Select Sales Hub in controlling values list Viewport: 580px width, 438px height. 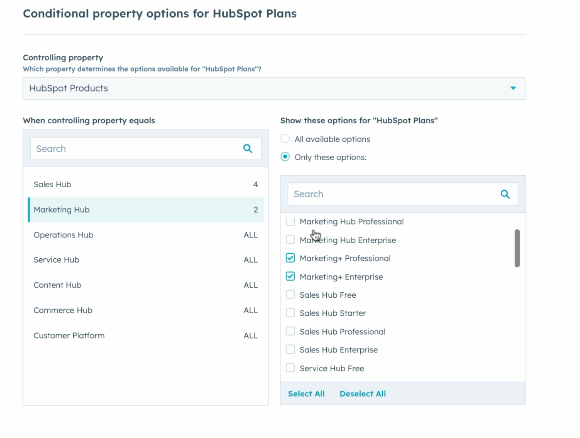pyautogui.click(x=146, y=184)
